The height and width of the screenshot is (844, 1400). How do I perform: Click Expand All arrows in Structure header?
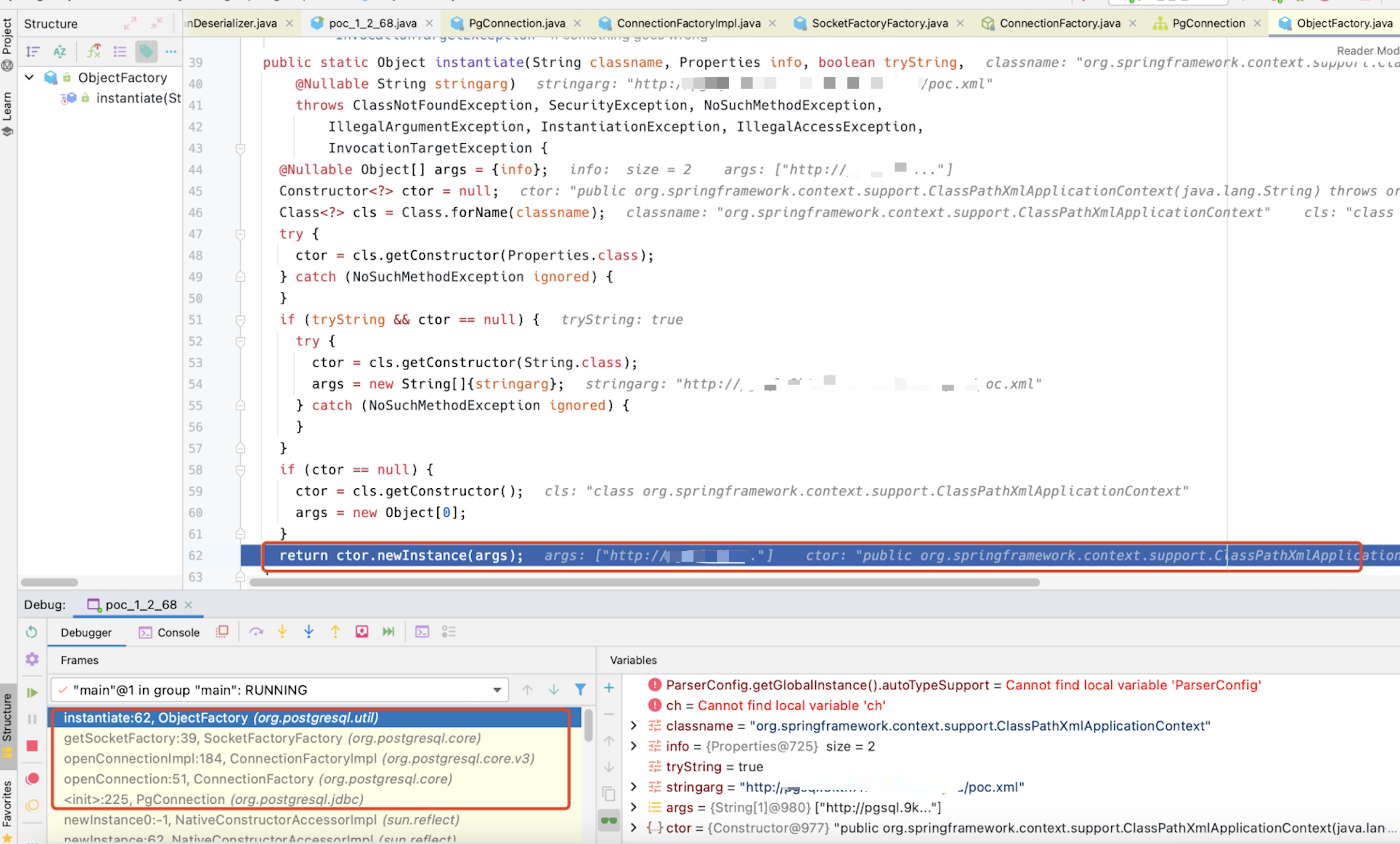coord(130,23)
